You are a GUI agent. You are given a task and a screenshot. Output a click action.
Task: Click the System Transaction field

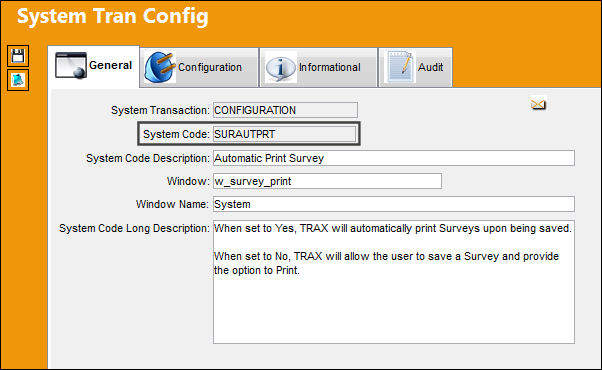pos(285,110)
